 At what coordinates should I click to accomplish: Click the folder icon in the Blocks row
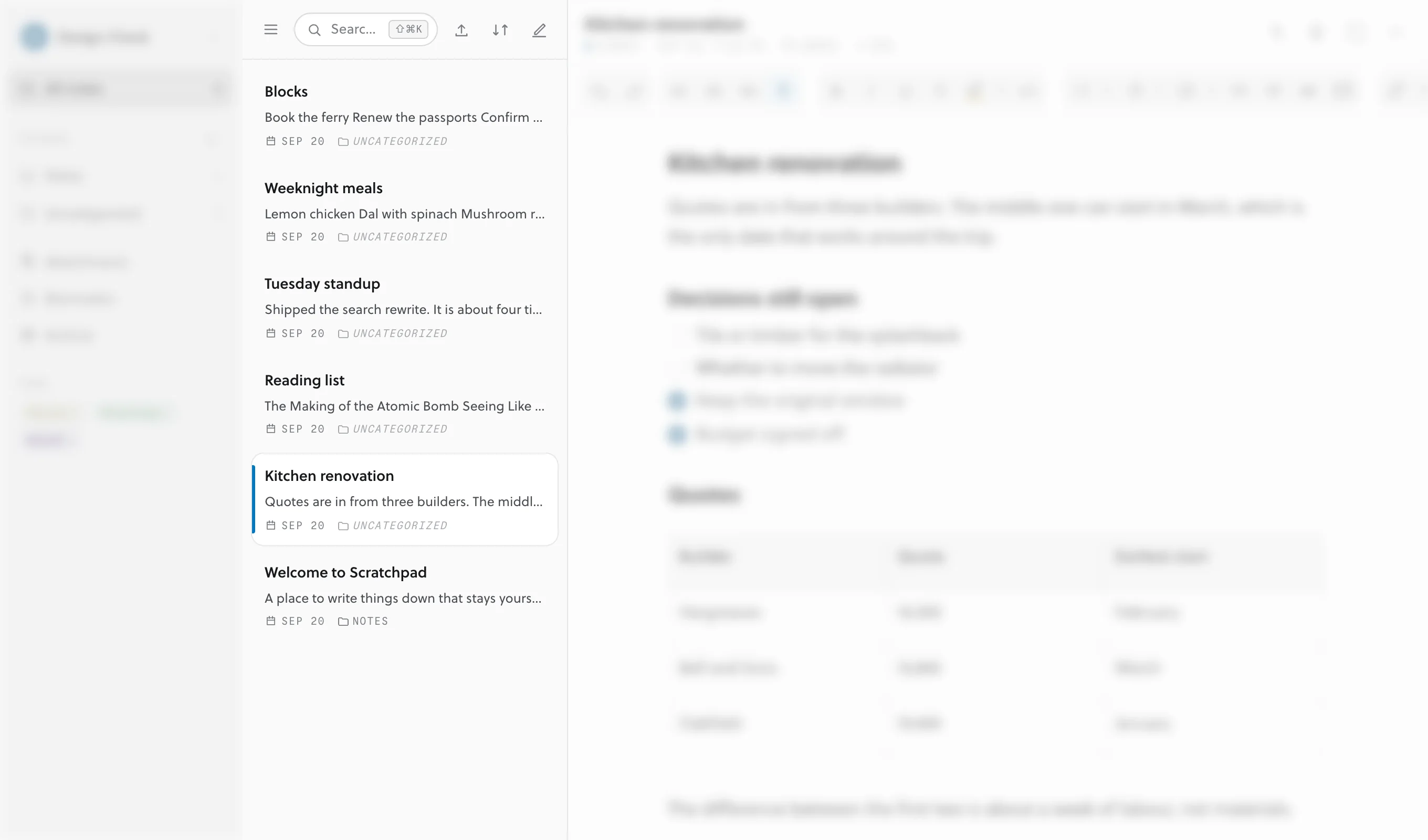(343, 142)
